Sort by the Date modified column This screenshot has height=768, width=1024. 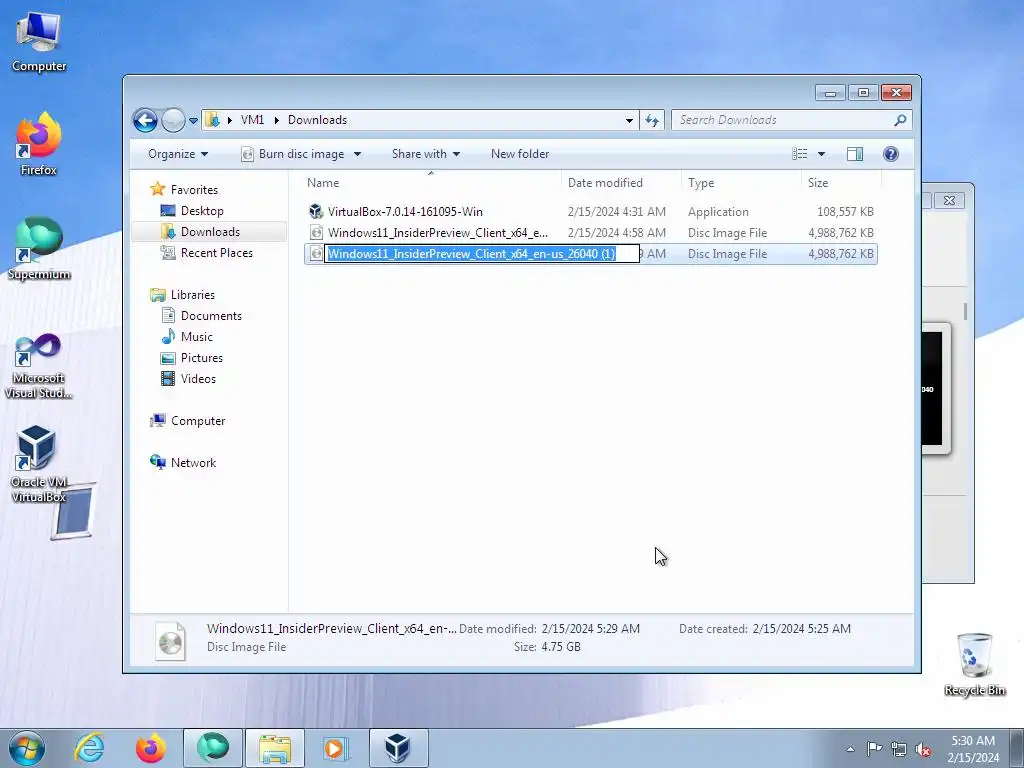pyautogui.click(x=620, y=183)
